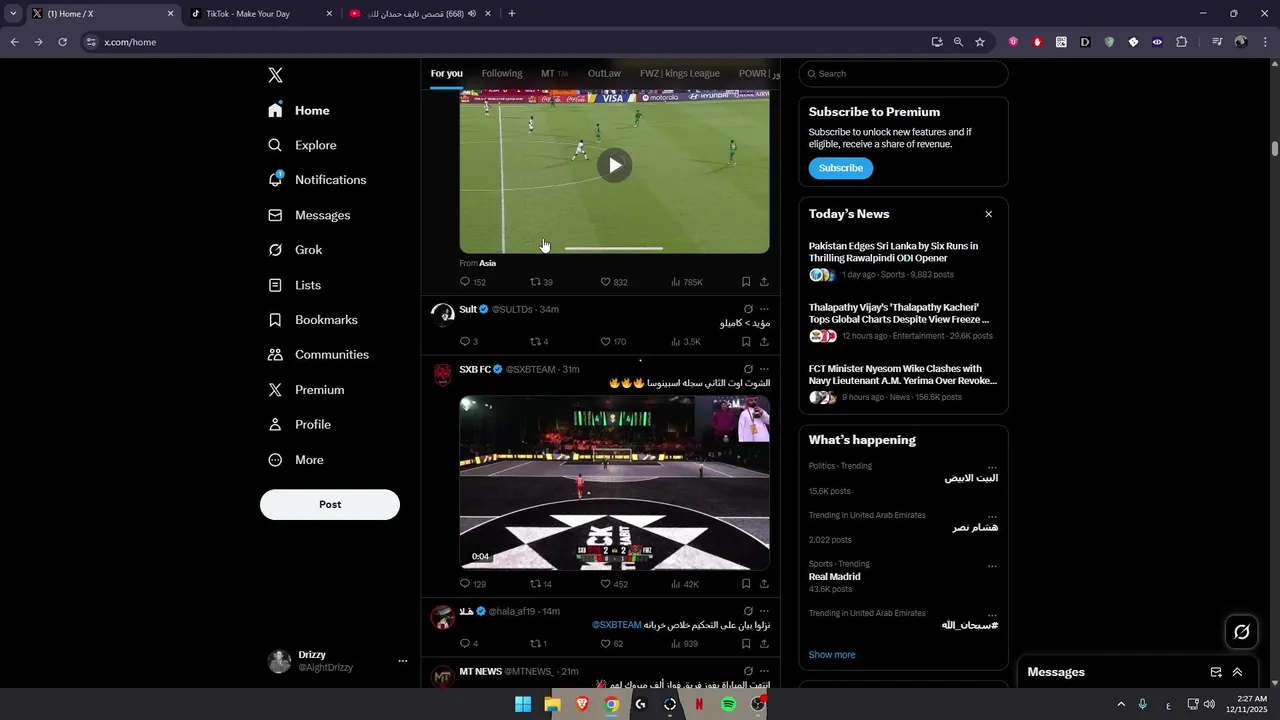
Task: Bookmark the SXB FC post
Action: [746, 584]
